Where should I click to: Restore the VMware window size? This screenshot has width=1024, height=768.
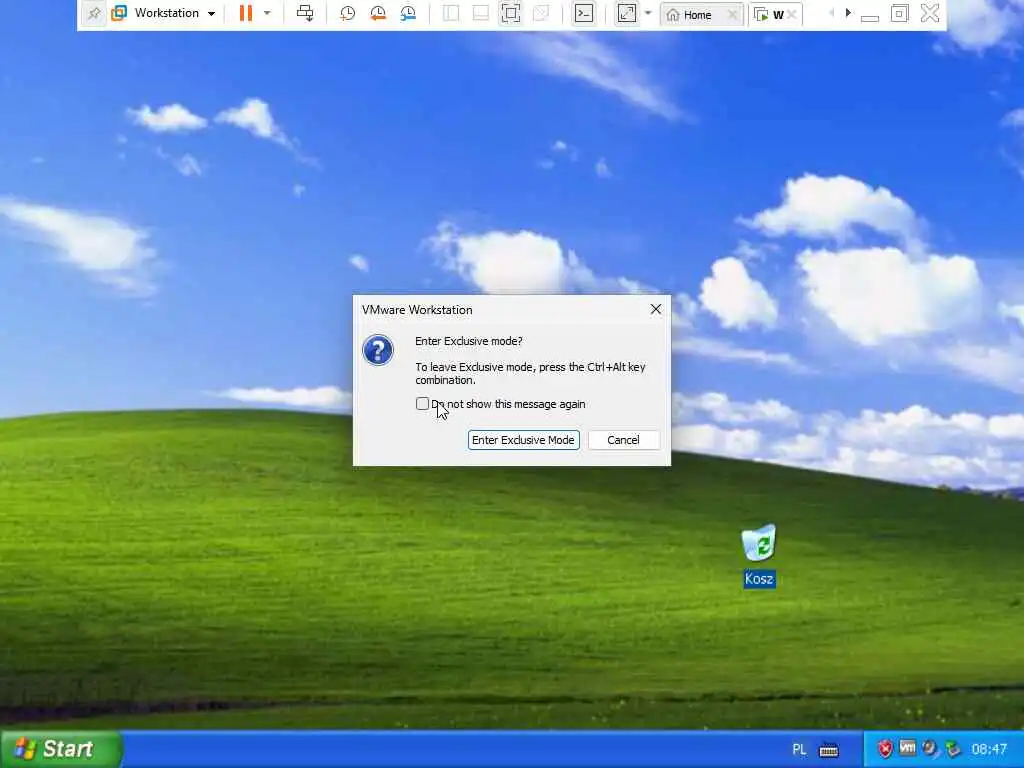(x=899, y=13)
